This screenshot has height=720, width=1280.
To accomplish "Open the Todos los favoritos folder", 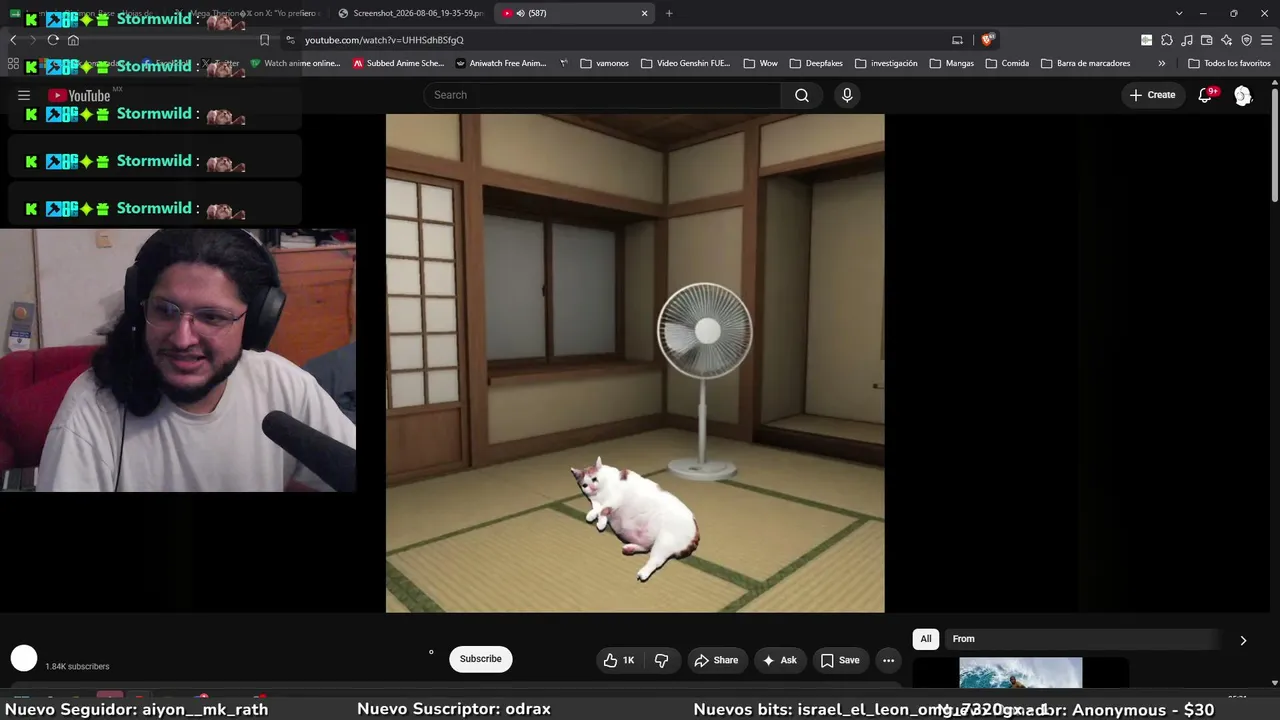I will (1229, 63).
